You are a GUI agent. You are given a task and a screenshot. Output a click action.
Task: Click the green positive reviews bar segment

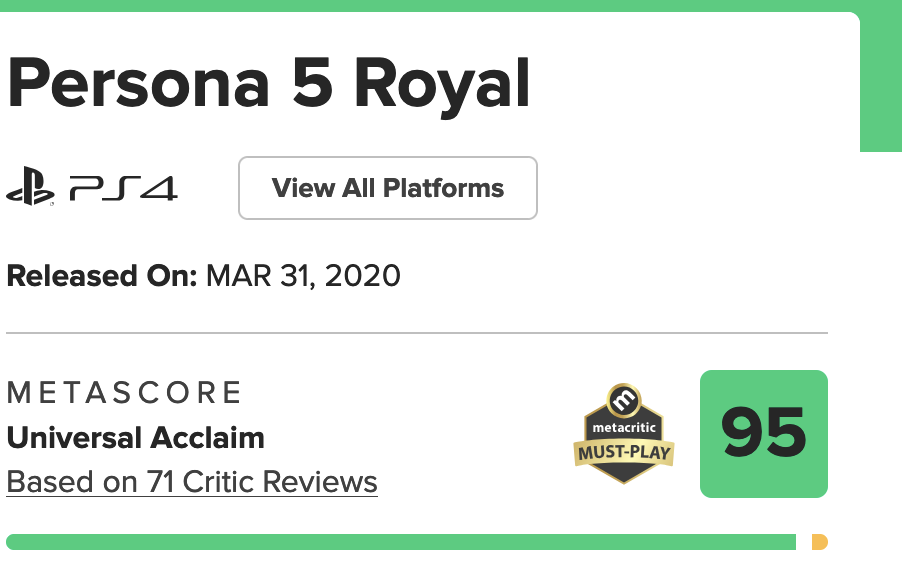[401, 542]
